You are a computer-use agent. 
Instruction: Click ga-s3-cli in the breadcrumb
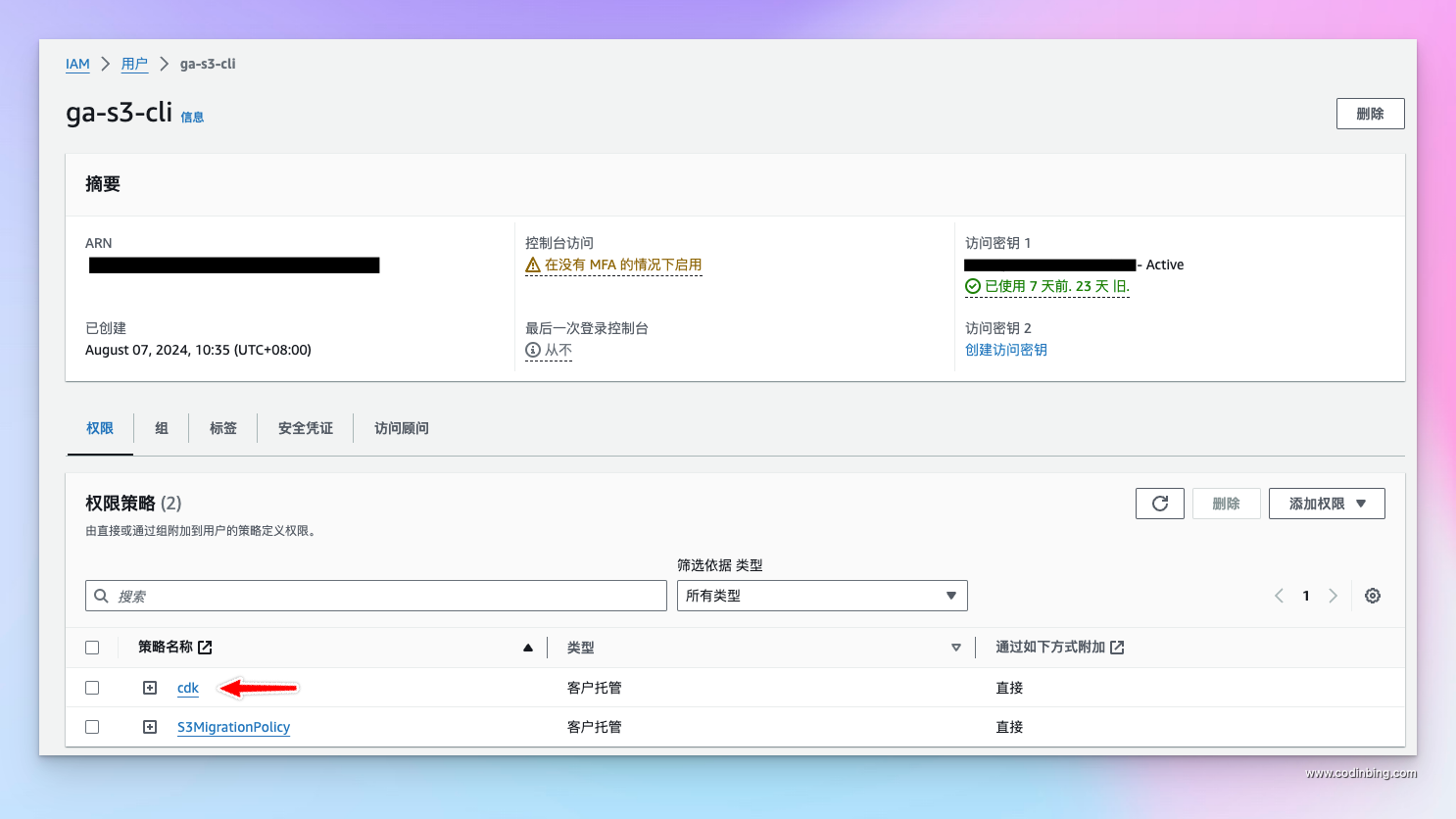[208, 64]
